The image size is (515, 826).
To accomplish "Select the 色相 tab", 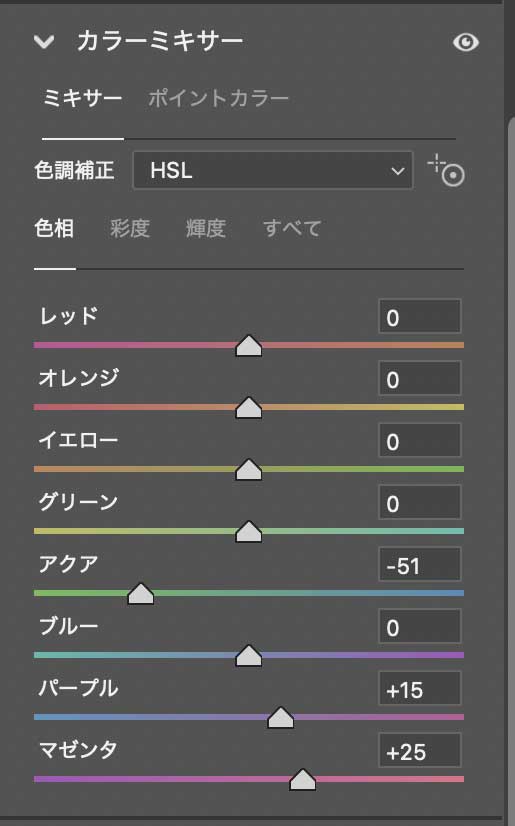I will [54, 228].
